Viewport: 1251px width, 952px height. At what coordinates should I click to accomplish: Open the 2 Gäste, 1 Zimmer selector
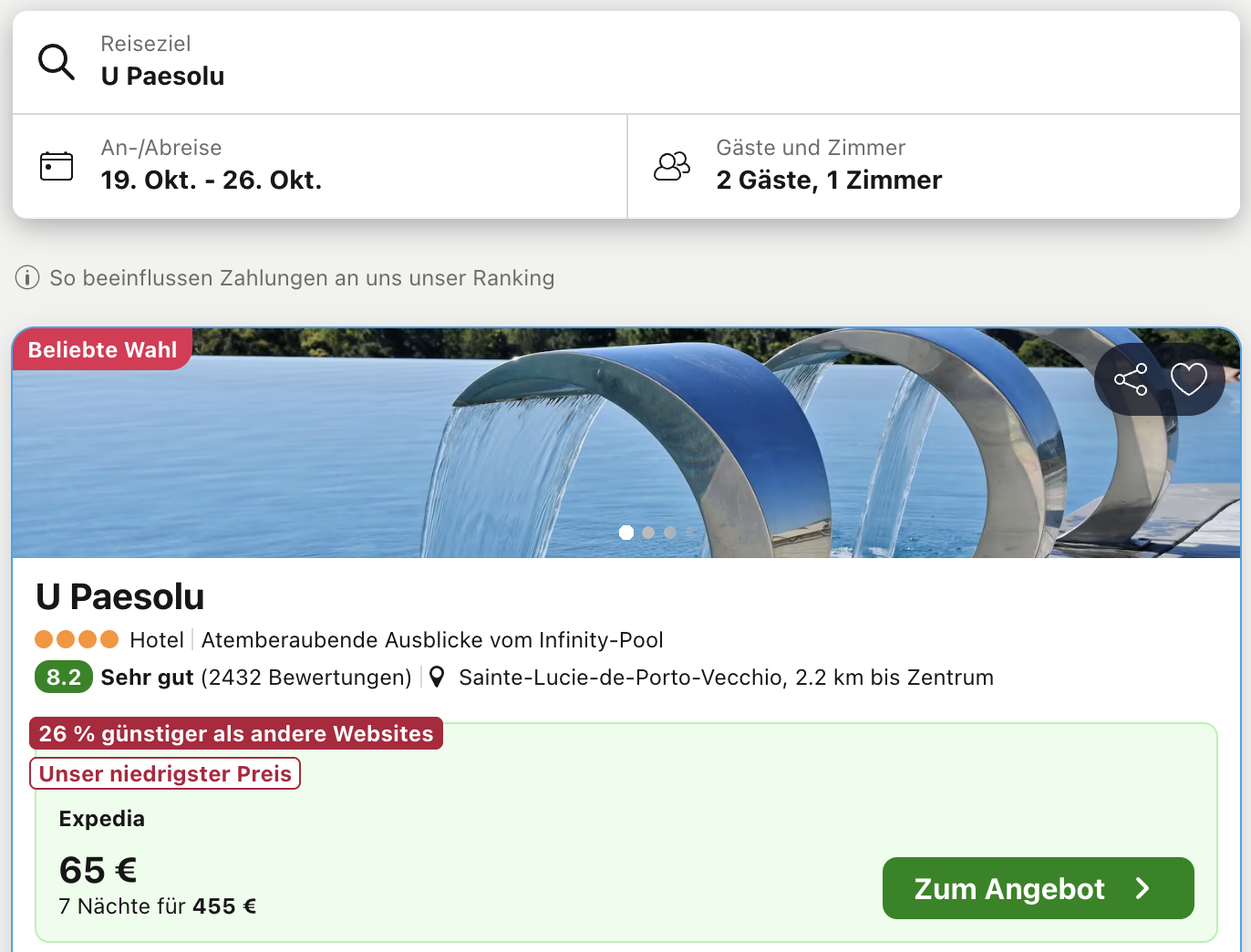828,180
